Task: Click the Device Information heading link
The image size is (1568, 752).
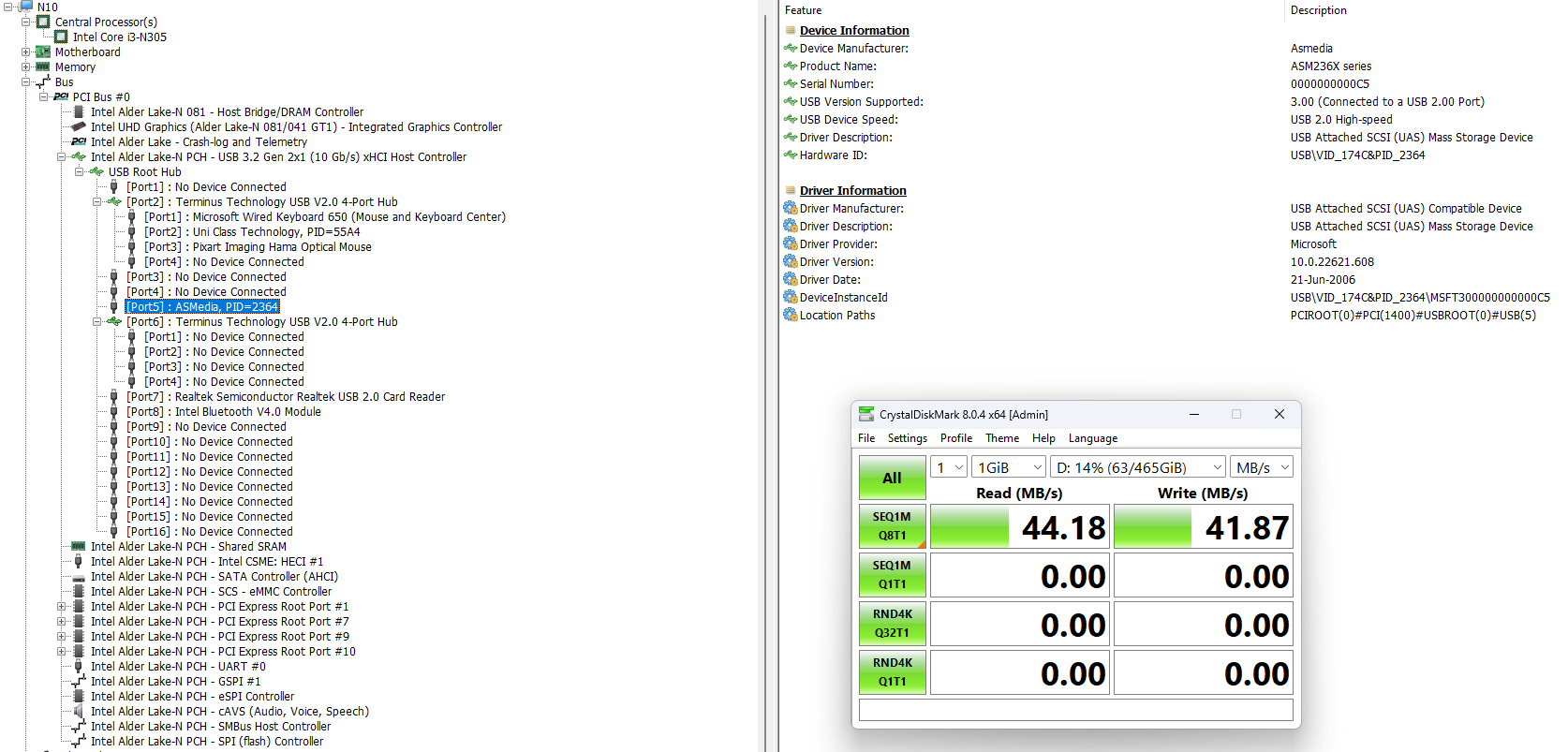Action: pyautogui.click(x=854, y=31)
